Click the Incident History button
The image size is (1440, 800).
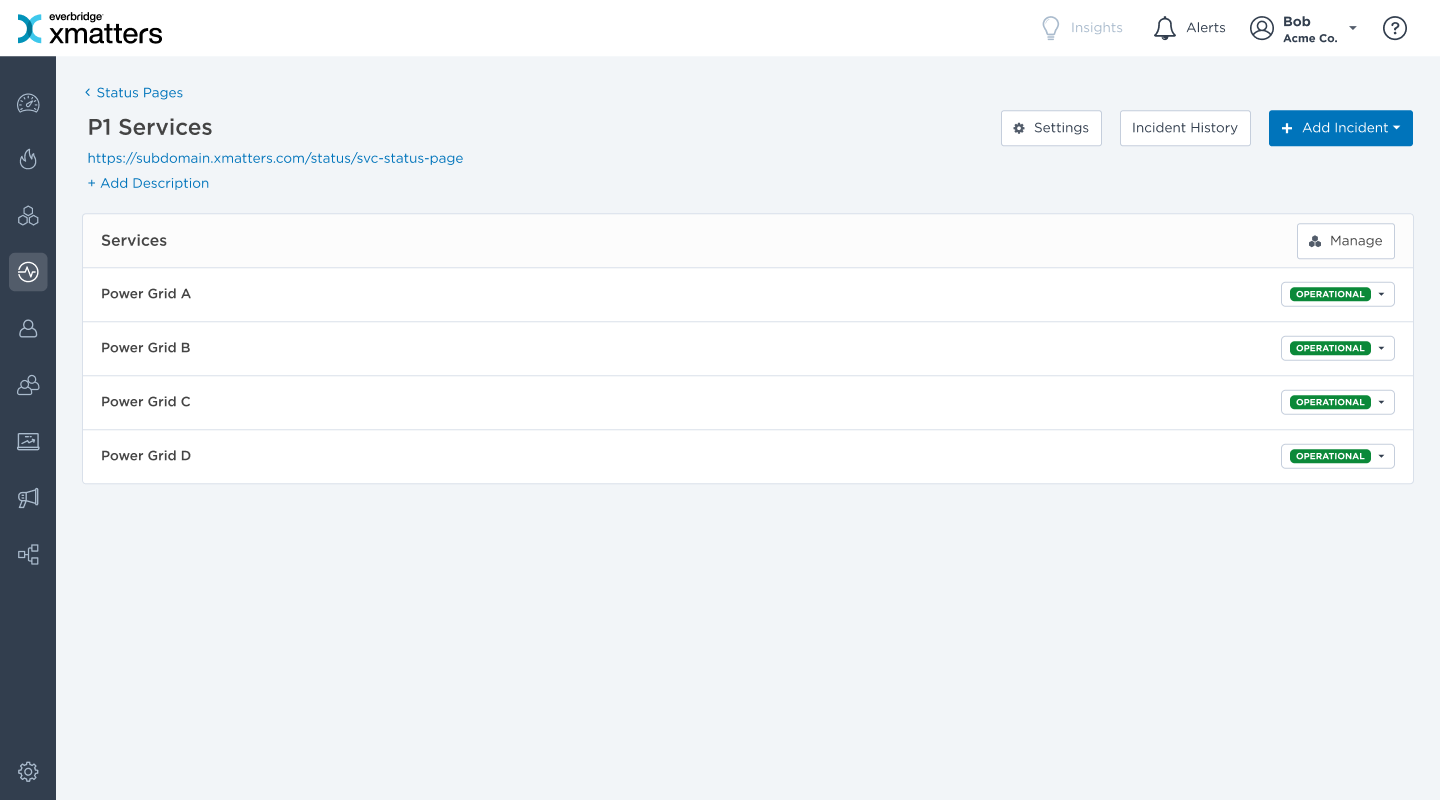pyautogui.click(x=1185, y=128)
